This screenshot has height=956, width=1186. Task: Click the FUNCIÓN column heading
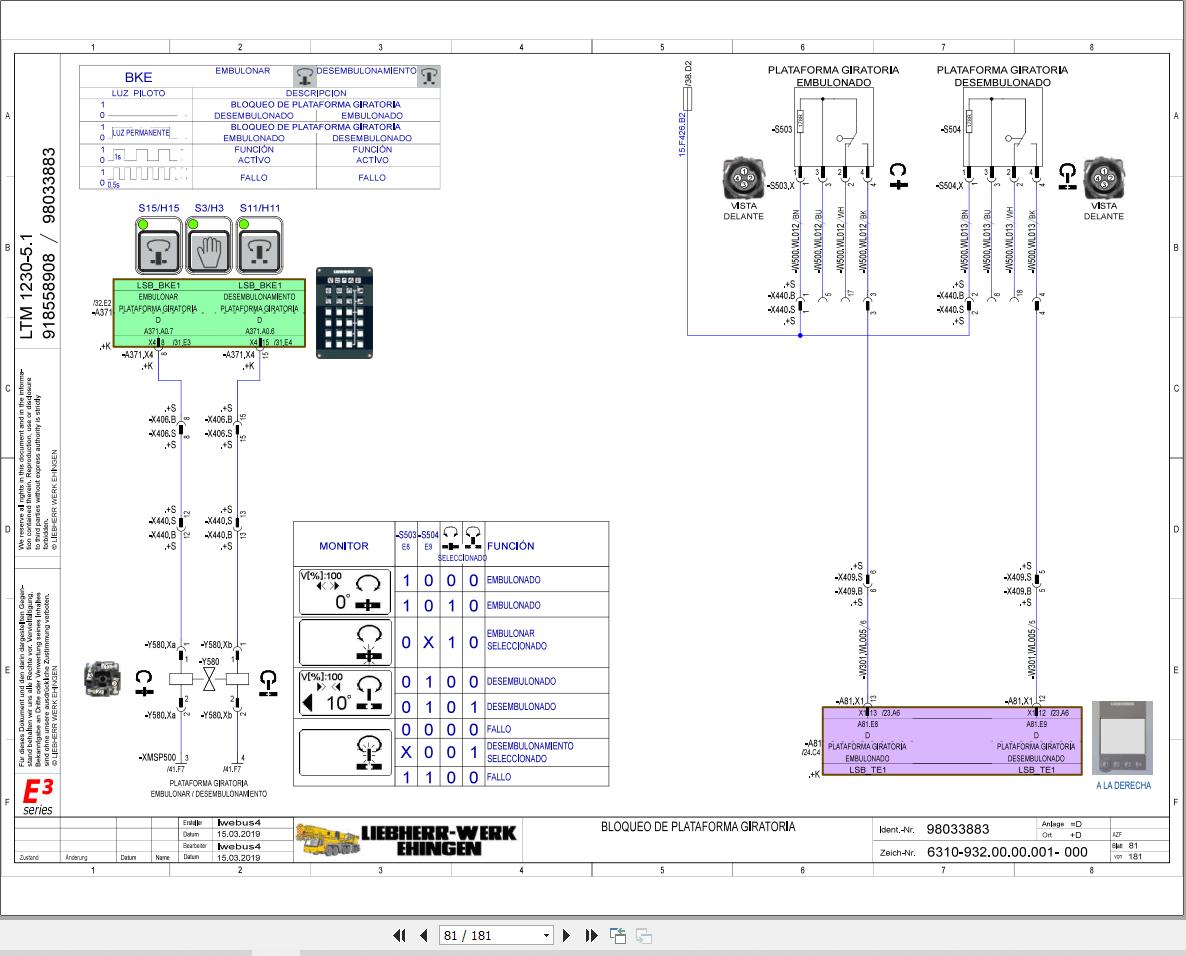511,545
